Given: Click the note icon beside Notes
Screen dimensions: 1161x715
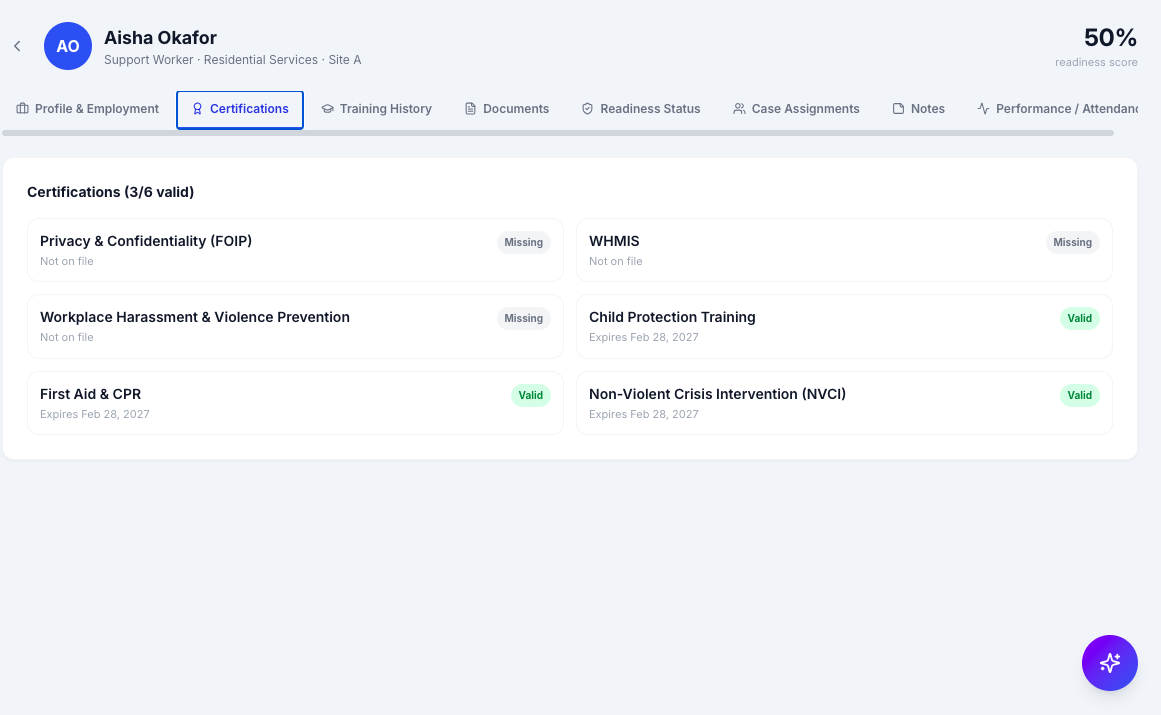Looking at the screenshot, I should point(898,109).
